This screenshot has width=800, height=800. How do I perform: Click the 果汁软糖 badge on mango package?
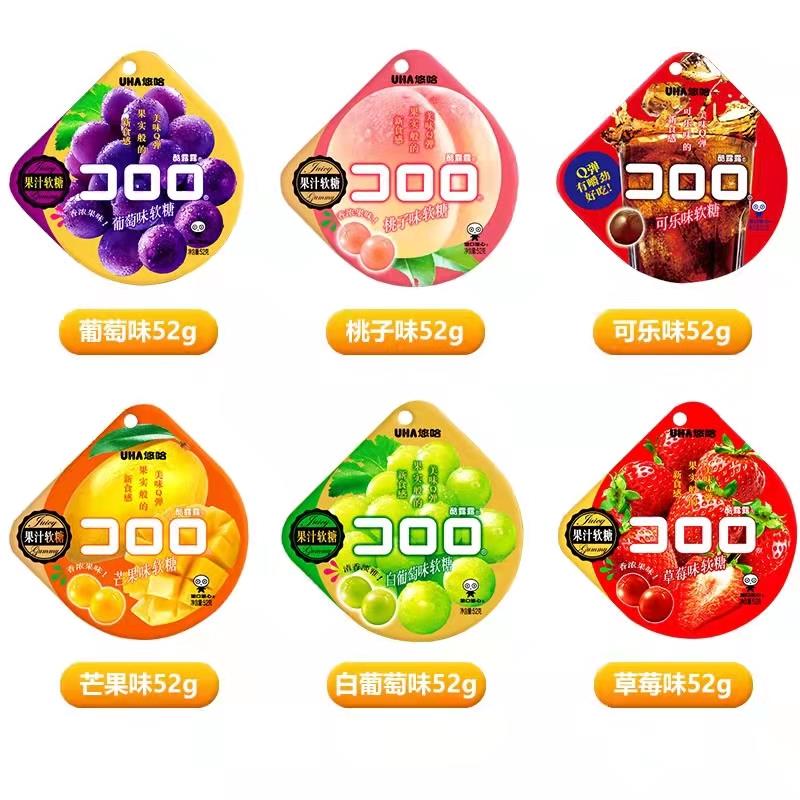[x=44, y=536]
